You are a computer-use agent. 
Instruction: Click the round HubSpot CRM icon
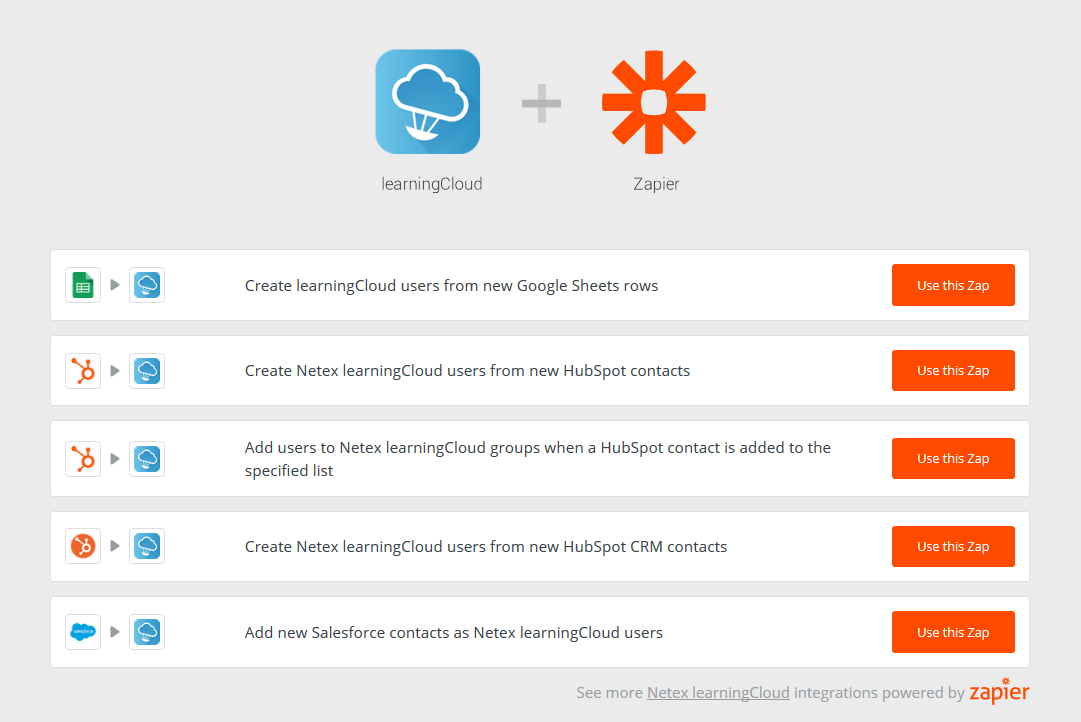coord(83,546)
